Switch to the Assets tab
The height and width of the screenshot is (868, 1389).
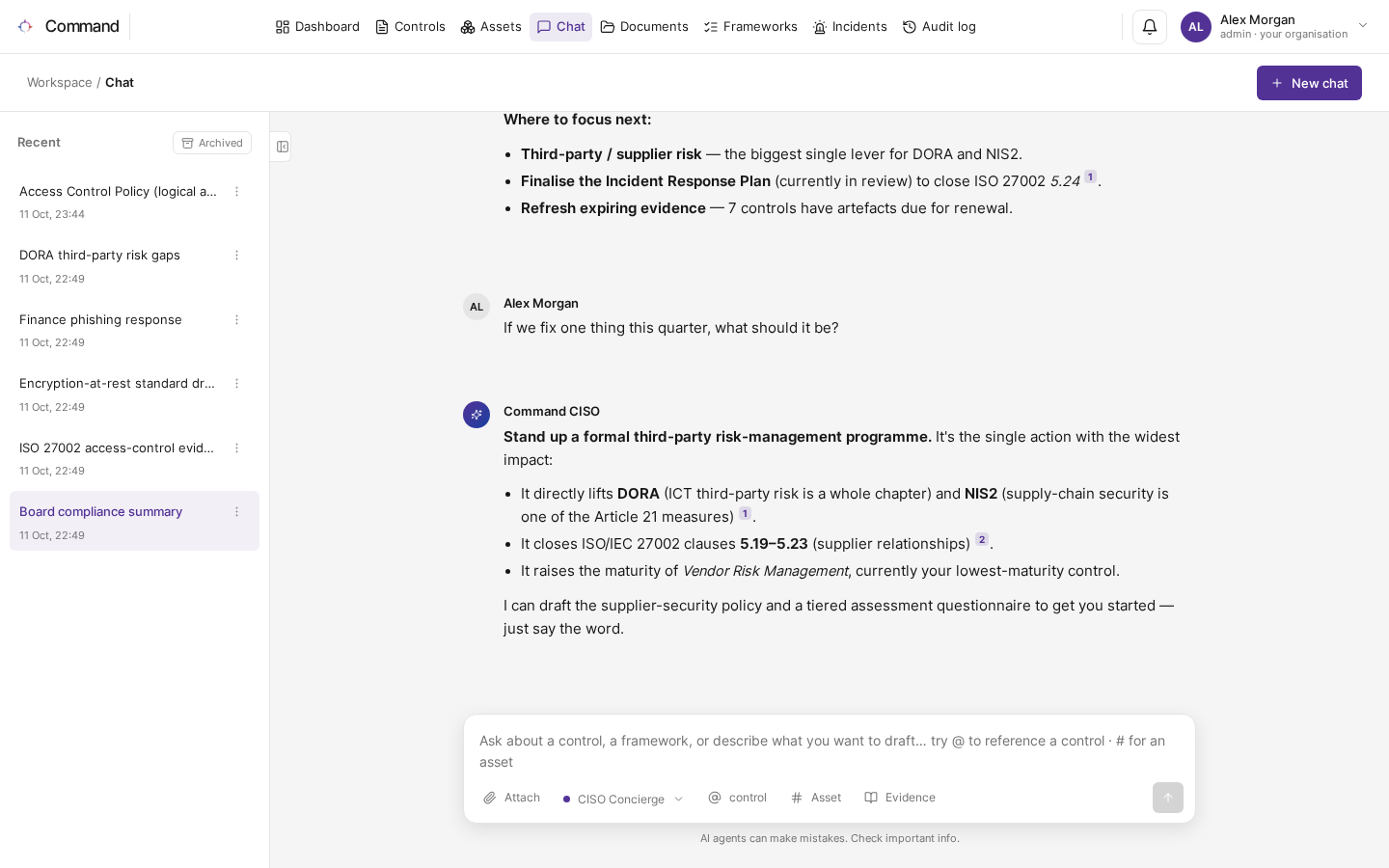(x=491, y=27)
